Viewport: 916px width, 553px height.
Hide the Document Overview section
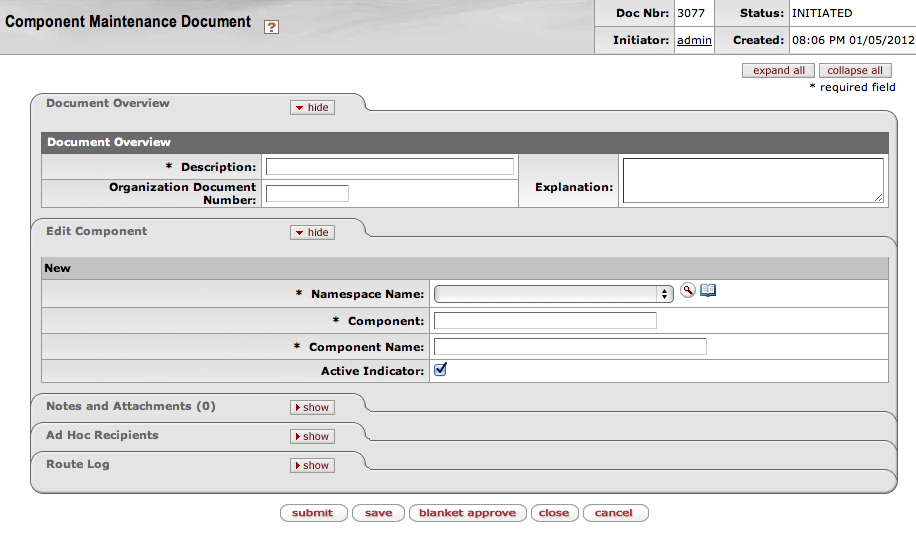coord(313,107)
